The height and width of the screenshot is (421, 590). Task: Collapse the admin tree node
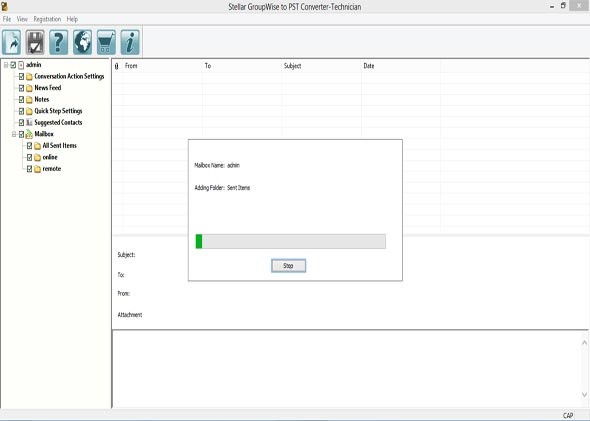pos(6,65)
